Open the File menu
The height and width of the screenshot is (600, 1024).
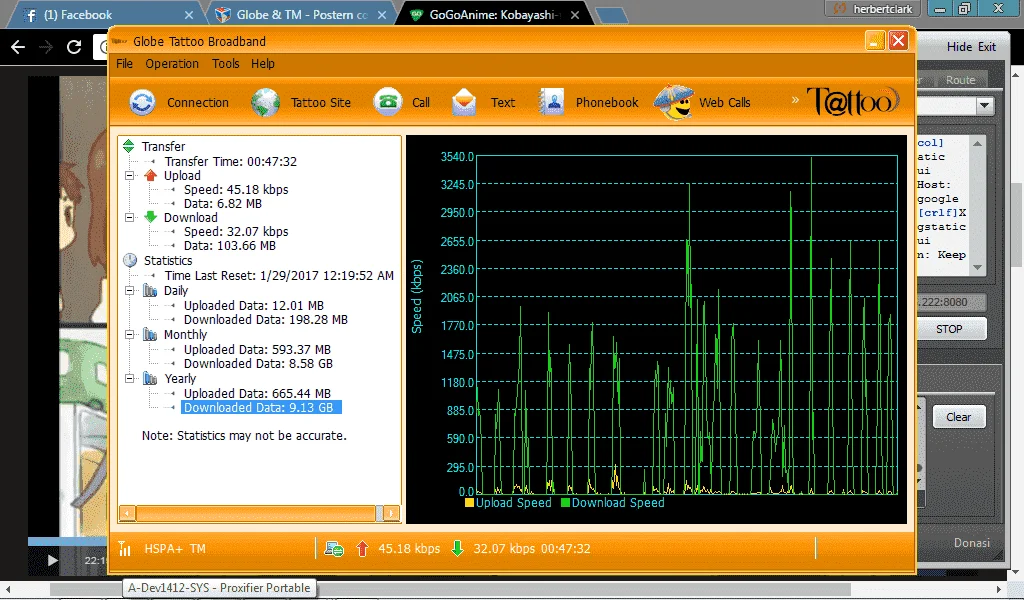coord(124,63)
